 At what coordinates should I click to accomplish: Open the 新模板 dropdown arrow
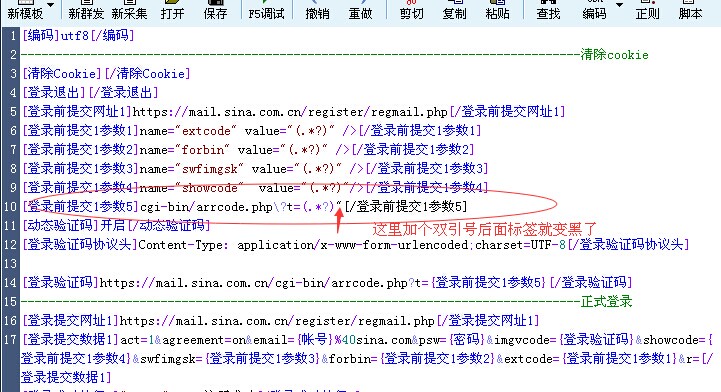coord(50,5)
